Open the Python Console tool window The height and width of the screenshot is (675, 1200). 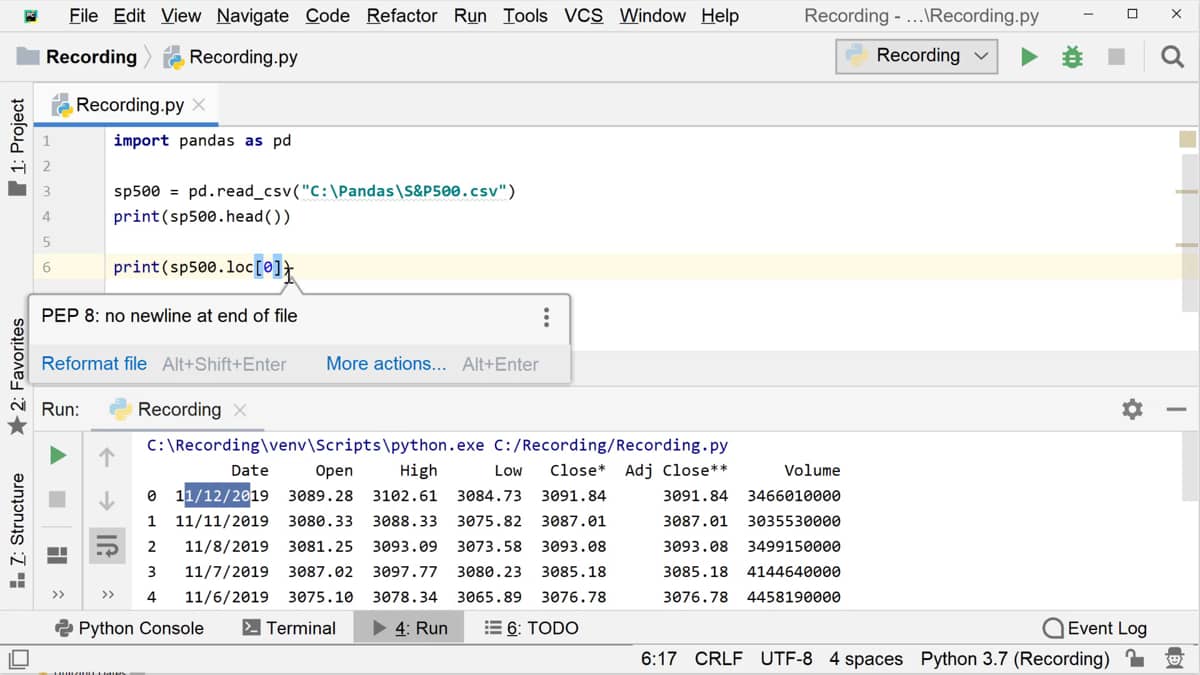point(129,628)
